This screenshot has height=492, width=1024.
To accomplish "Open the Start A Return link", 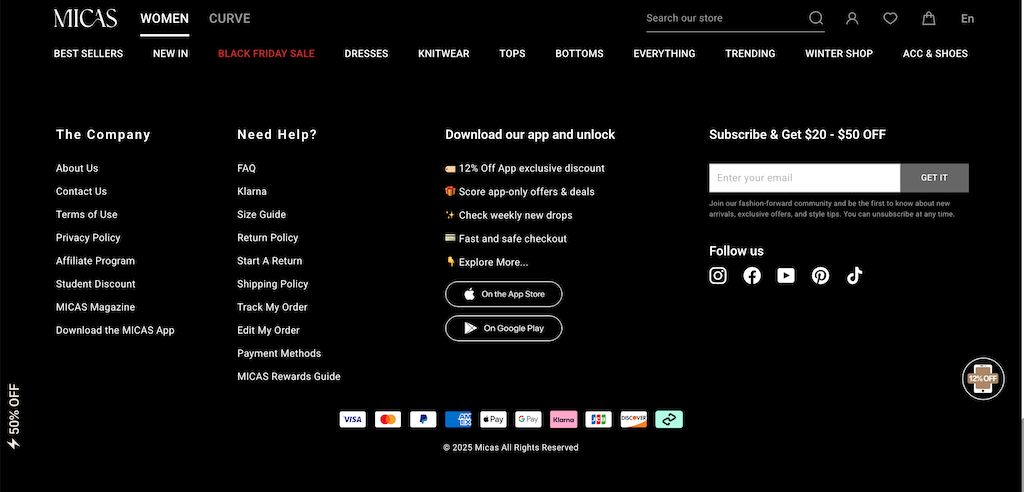I will pyautogui.click(x=270, y=261).
